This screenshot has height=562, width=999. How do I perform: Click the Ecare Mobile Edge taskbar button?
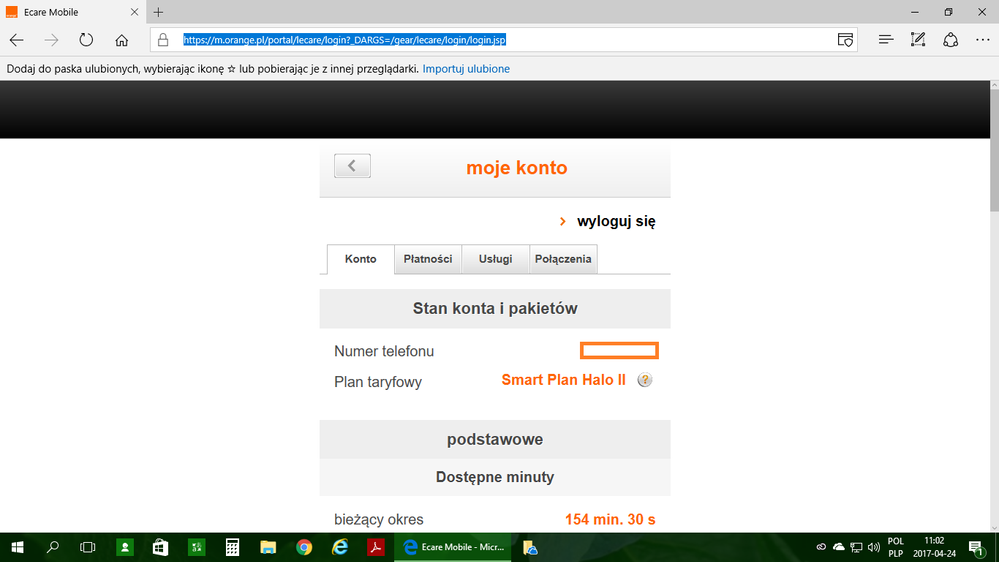452,547
